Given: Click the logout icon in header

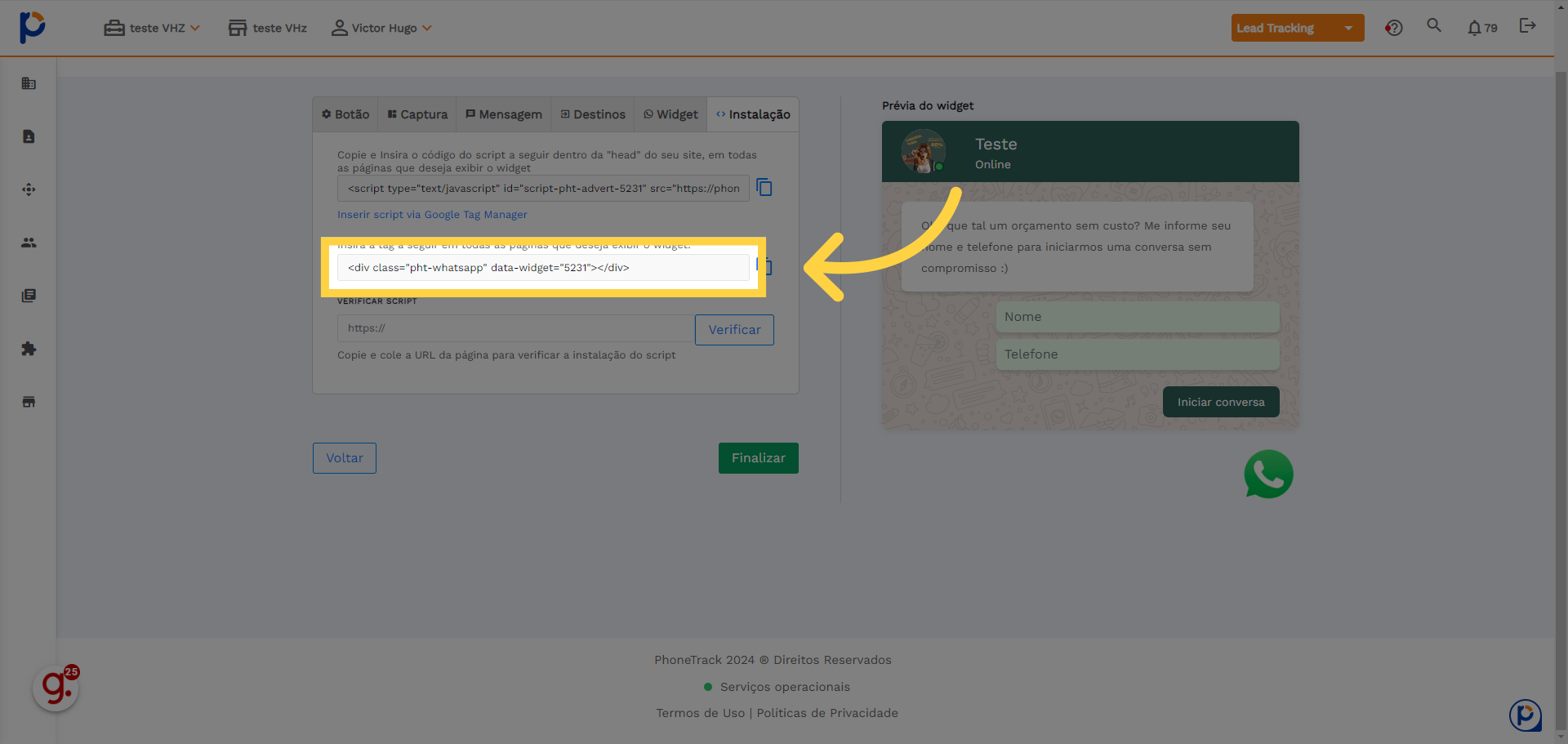Looking at the screenshot, I should click(1527, 25).
